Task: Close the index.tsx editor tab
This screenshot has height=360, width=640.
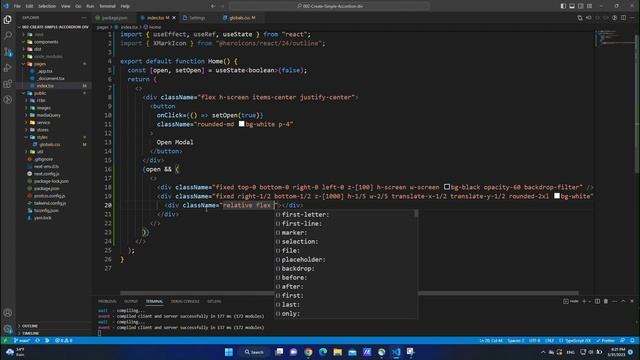Action: (x=174, y=18)
